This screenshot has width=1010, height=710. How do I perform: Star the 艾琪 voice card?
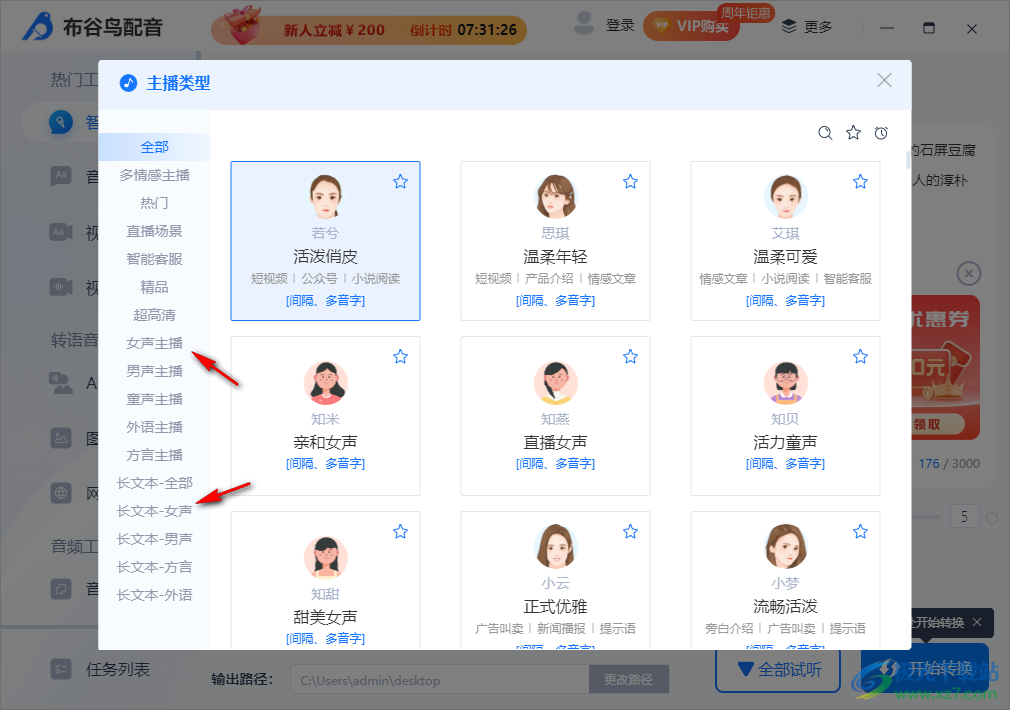tap(860, 181)
